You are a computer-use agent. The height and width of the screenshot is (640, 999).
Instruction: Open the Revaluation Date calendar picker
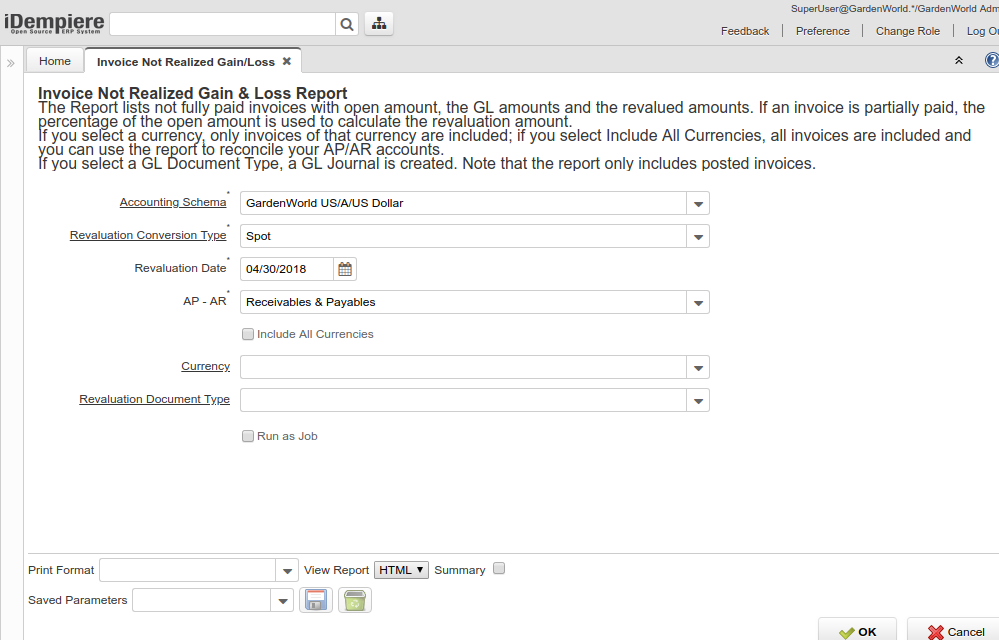345,269
